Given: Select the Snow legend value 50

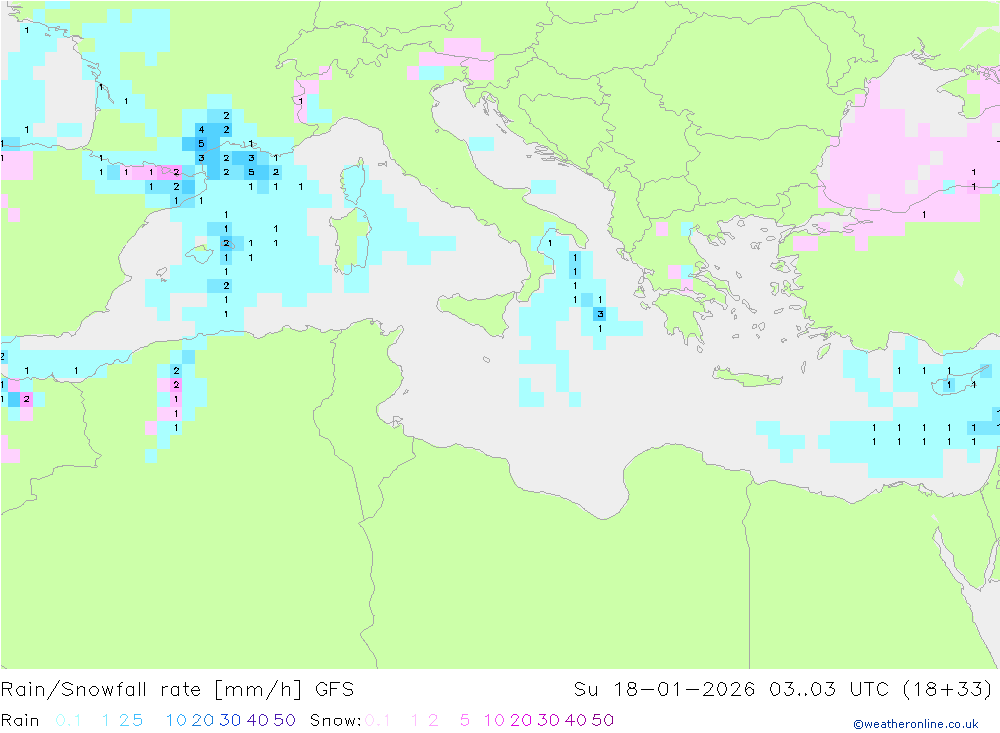Looking at the screenshot, I should pyautogui.click(x=603, y=720).
